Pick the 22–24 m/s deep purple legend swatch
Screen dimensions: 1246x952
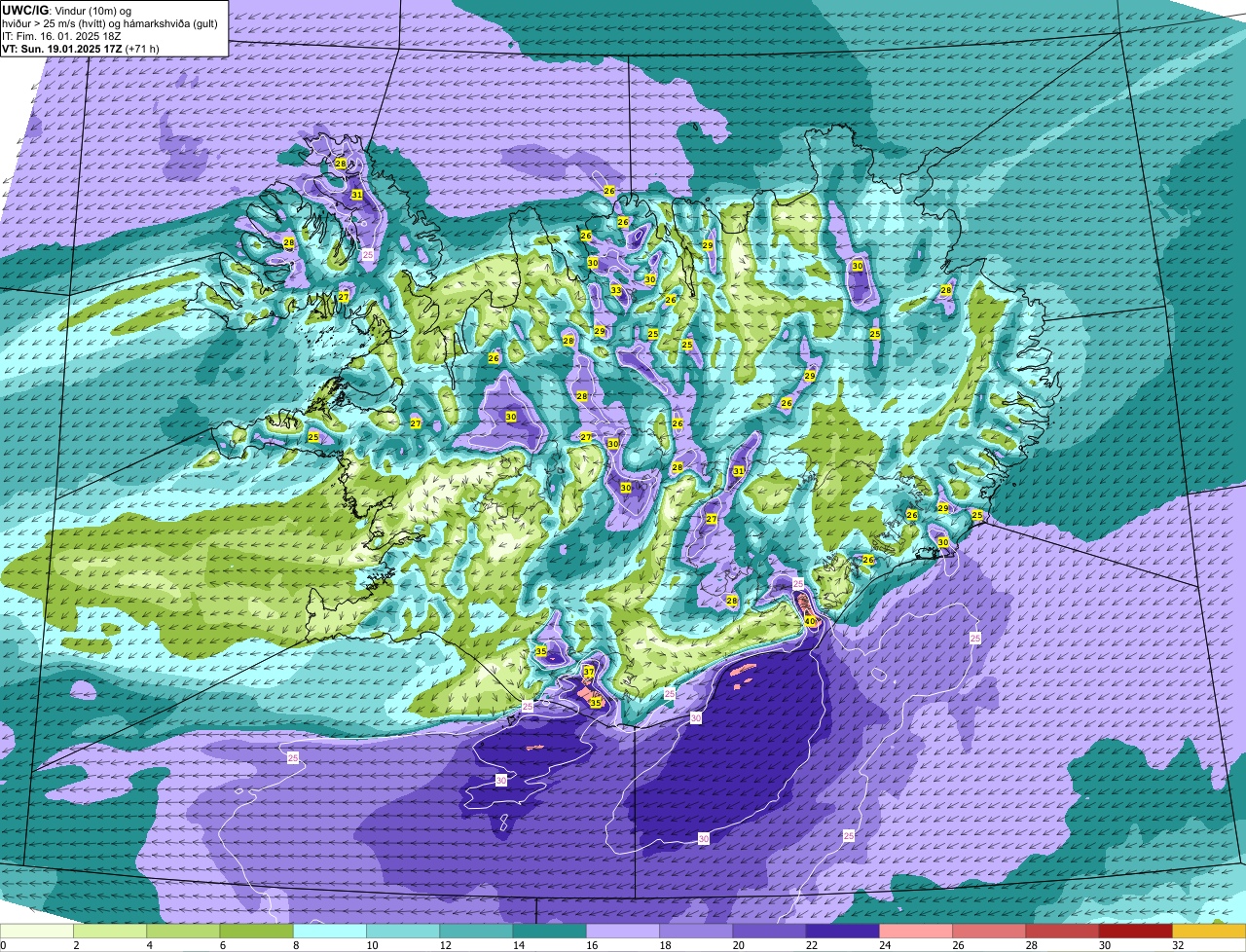coord(842,932)
